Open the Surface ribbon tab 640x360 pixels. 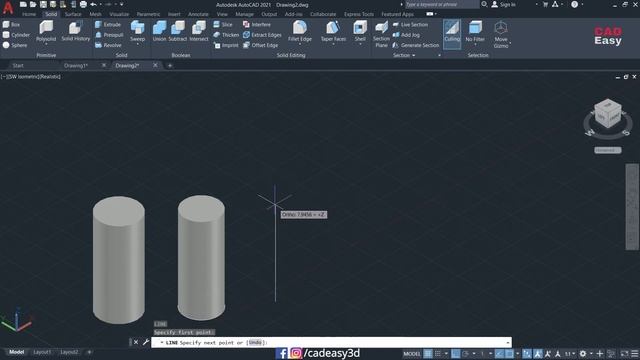coord(73,14)
